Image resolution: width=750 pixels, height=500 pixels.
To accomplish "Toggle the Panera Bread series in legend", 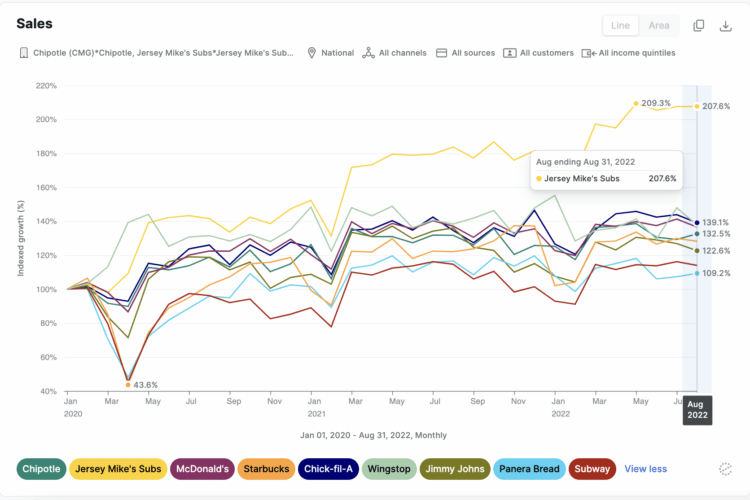I will [529, 469].
